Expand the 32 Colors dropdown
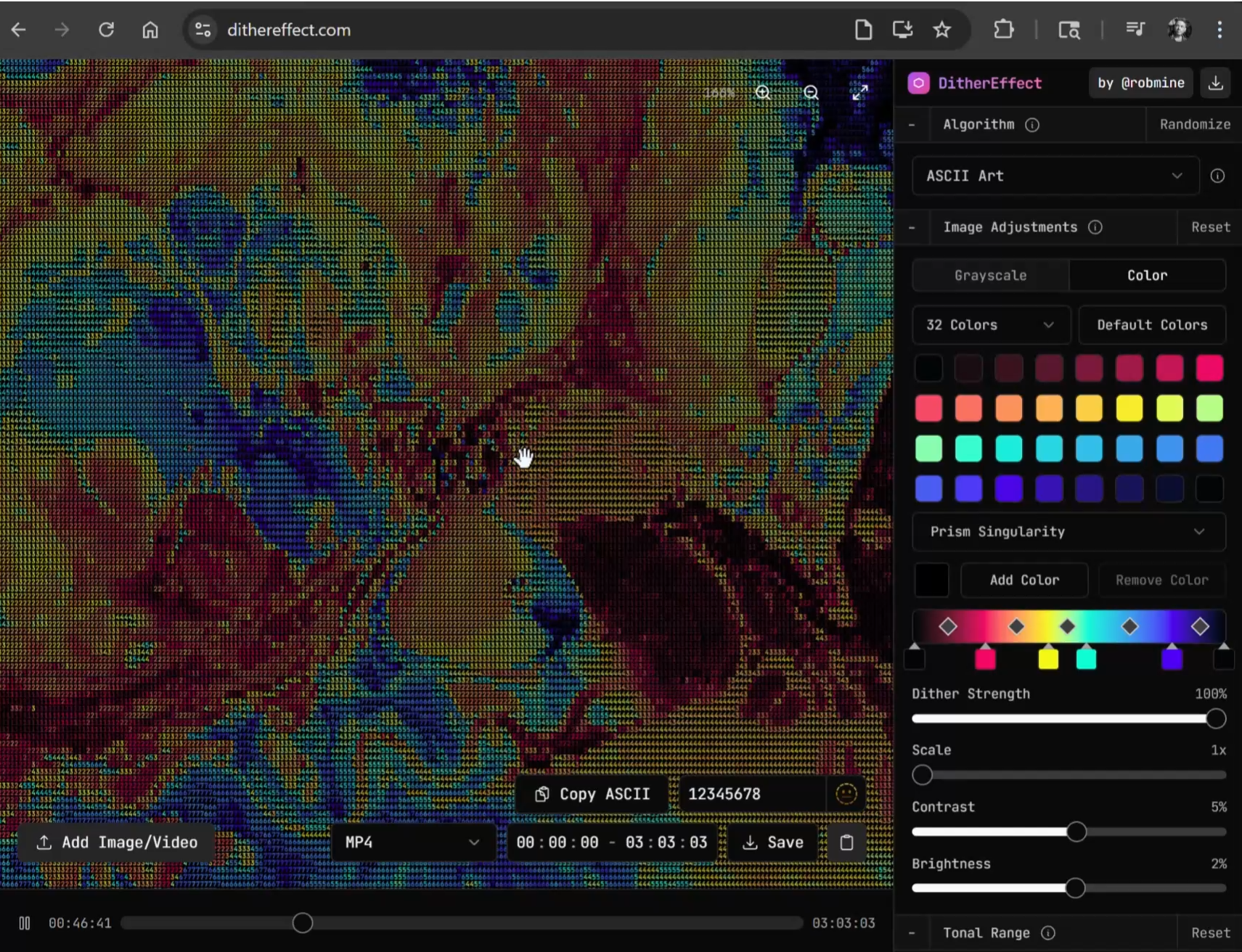Viewport: 1242px width, 952px height. [990, 325]
